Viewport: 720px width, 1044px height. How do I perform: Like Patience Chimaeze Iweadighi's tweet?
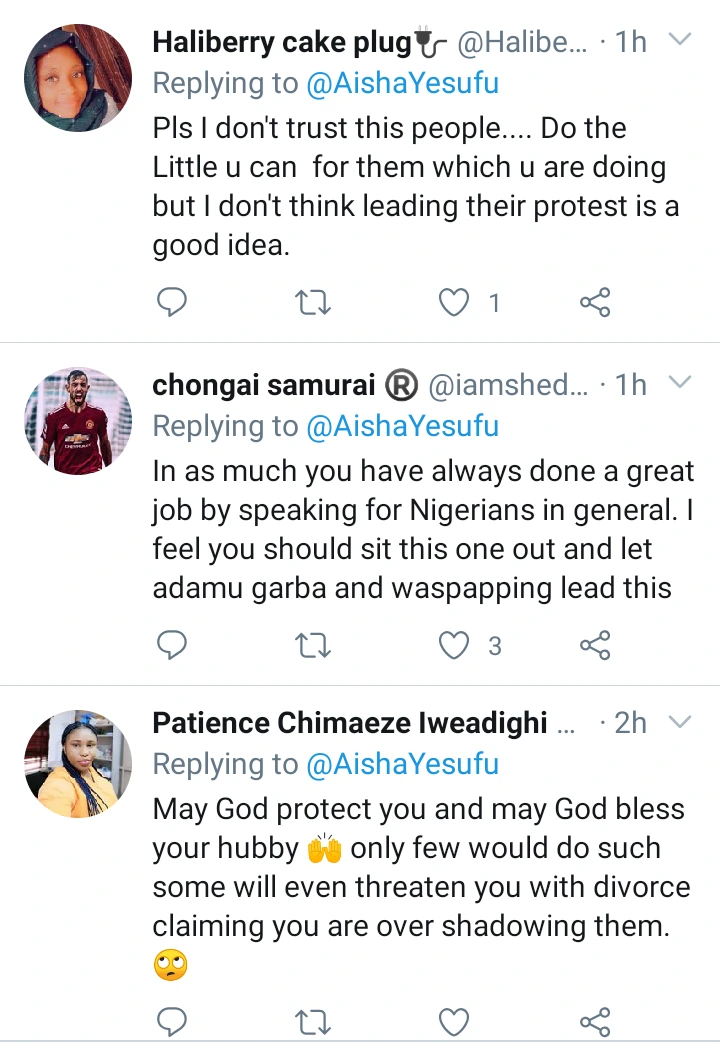point(455,1021)
